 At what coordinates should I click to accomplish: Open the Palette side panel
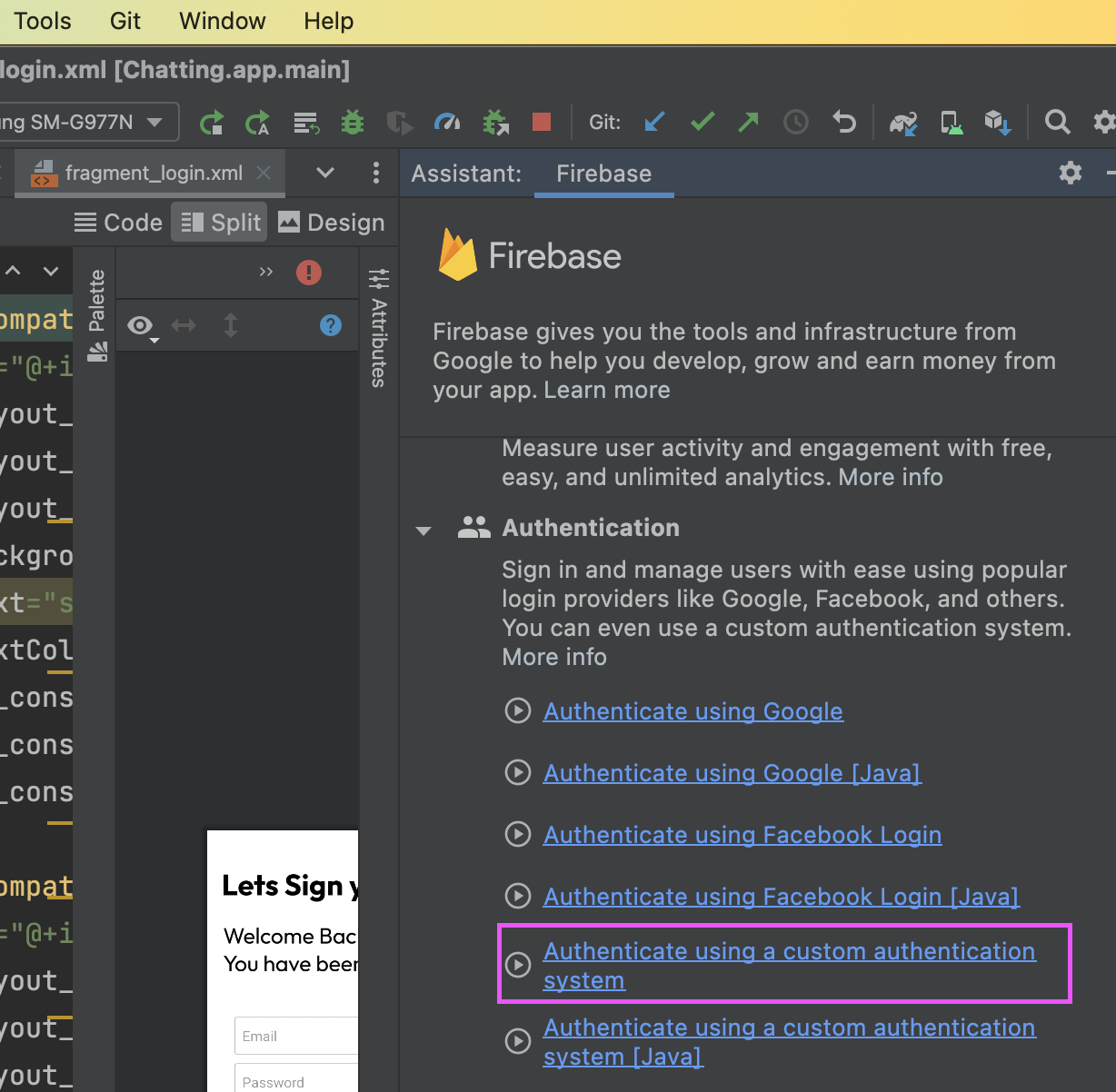[x=96, y=315]
